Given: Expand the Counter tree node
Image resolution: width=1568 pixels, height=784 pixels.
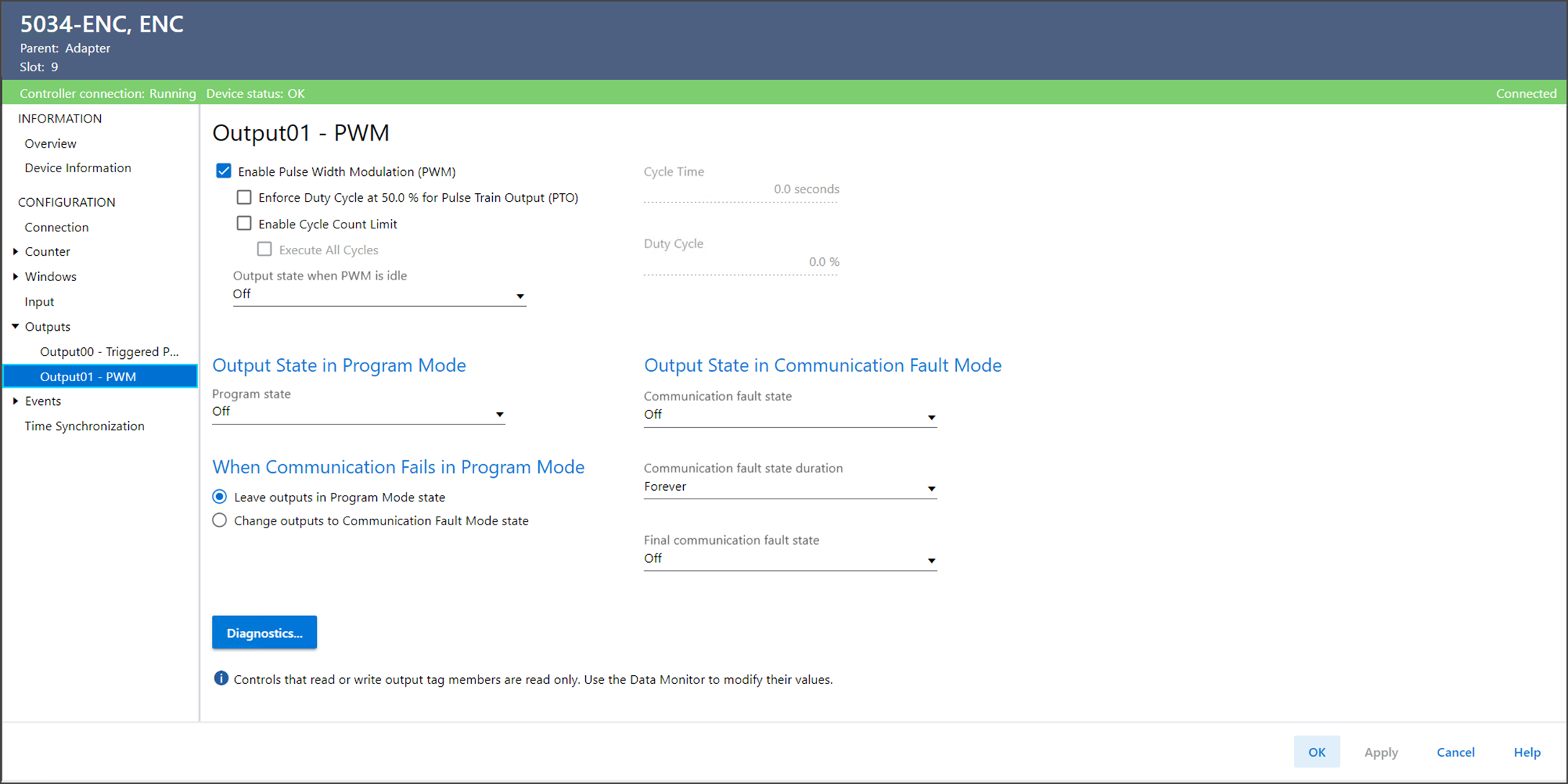Looking at the screenshot, I should [15, 251].
